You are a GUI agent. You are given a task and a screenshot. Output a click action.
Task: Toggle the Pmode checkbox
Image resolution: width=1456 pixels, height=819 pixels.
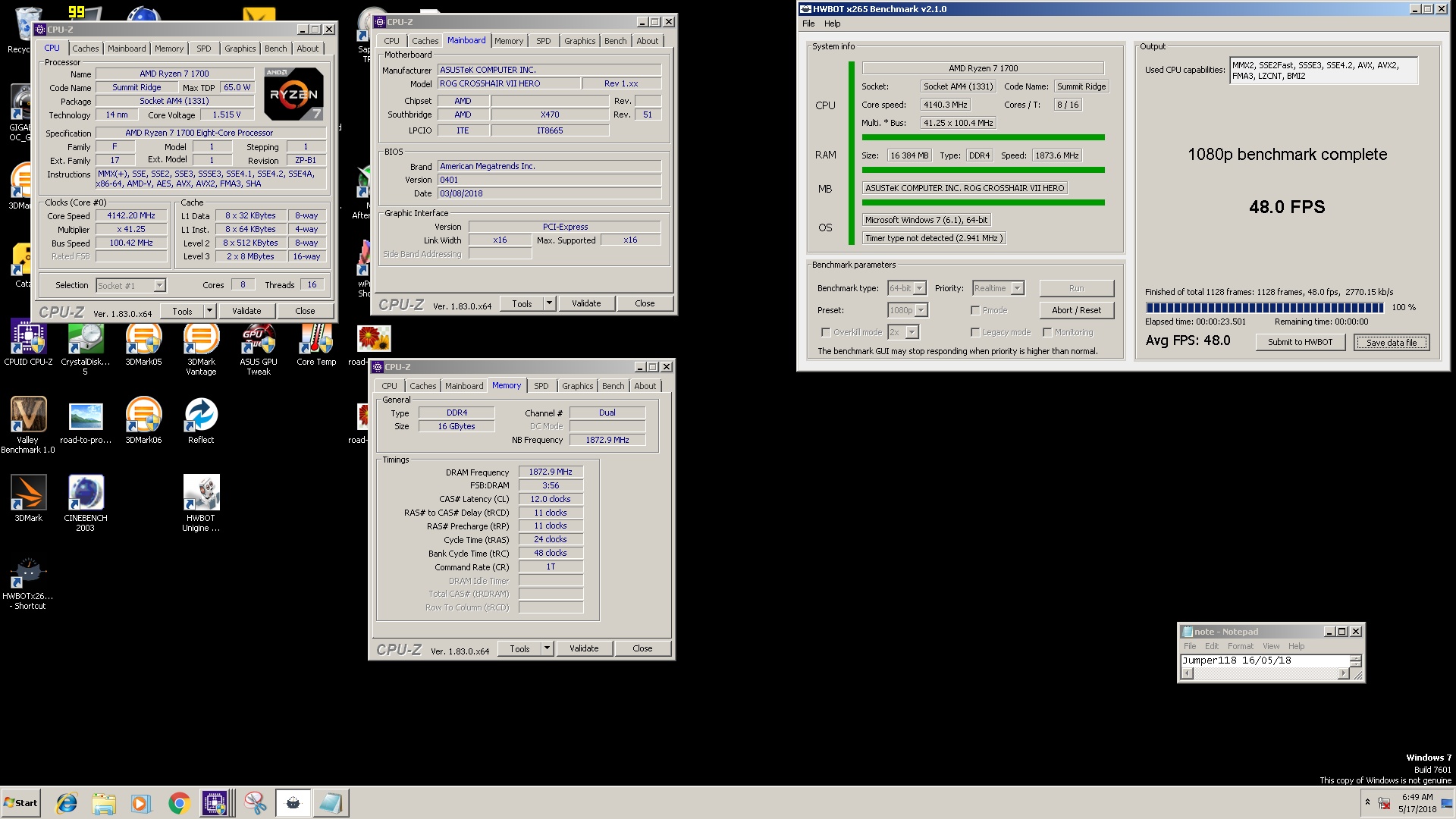click(x=975, y=310)
